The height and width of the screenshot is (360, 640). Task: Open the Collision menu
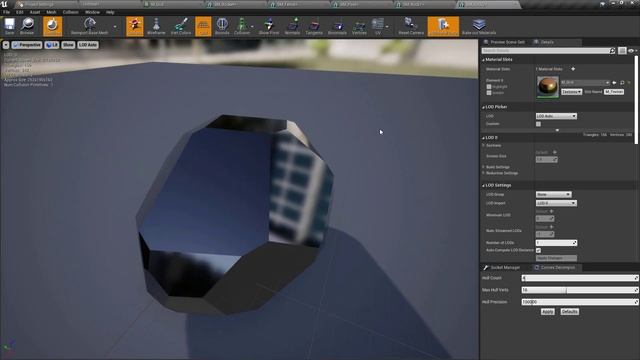point(71,12)
